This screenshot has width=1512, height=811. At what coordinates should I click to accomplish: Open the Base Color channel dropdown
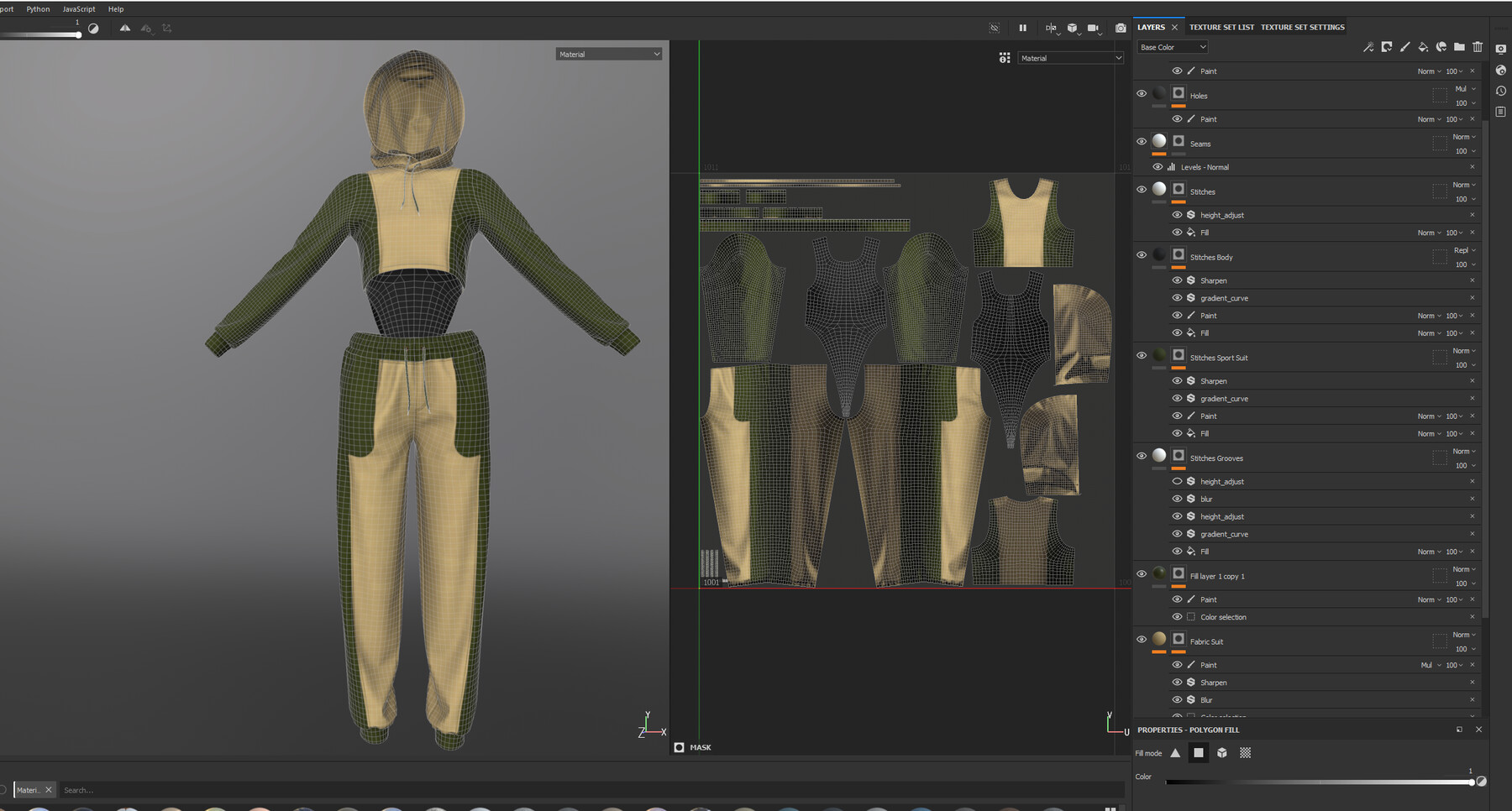(x=1171, y=46)
